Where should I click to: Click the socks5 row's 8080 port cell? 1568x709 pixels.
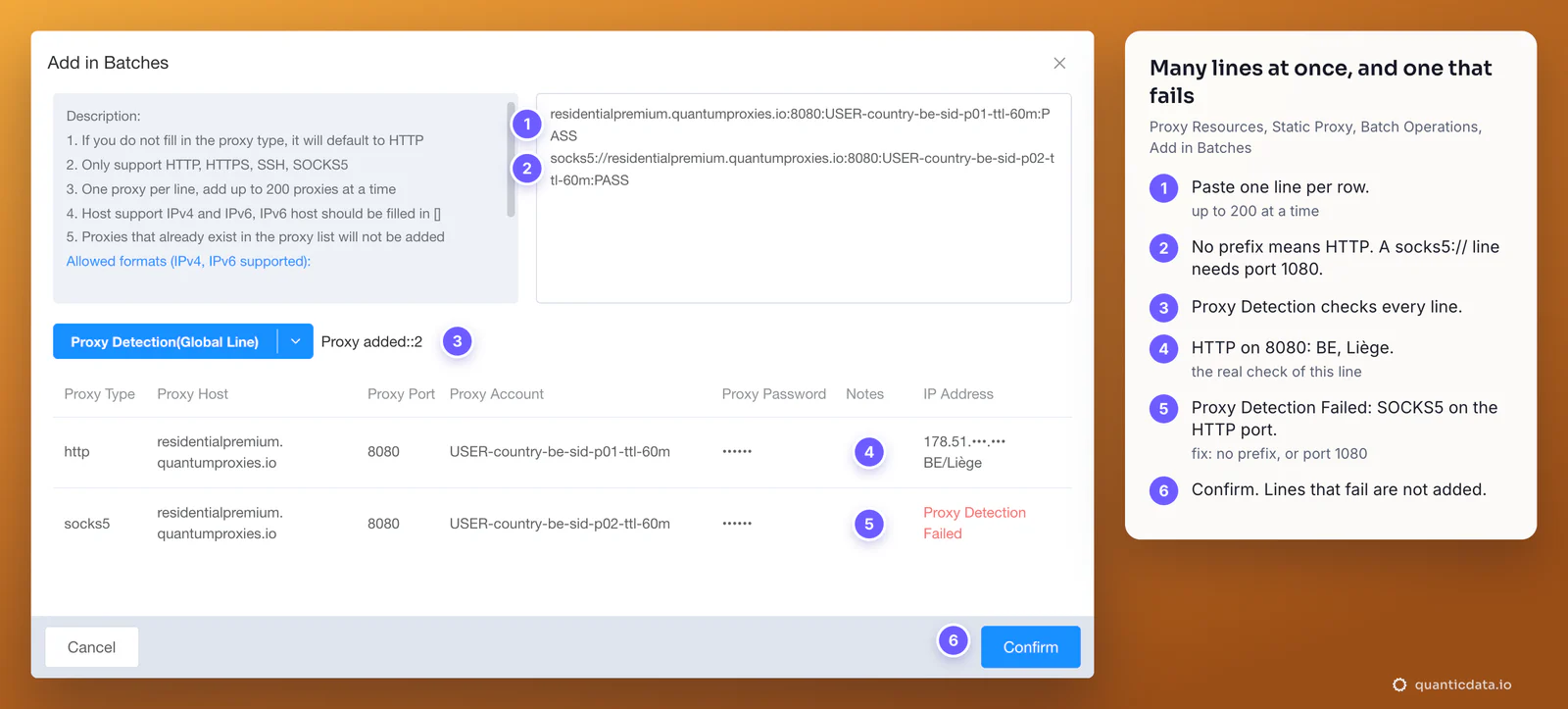click(383, 524)
